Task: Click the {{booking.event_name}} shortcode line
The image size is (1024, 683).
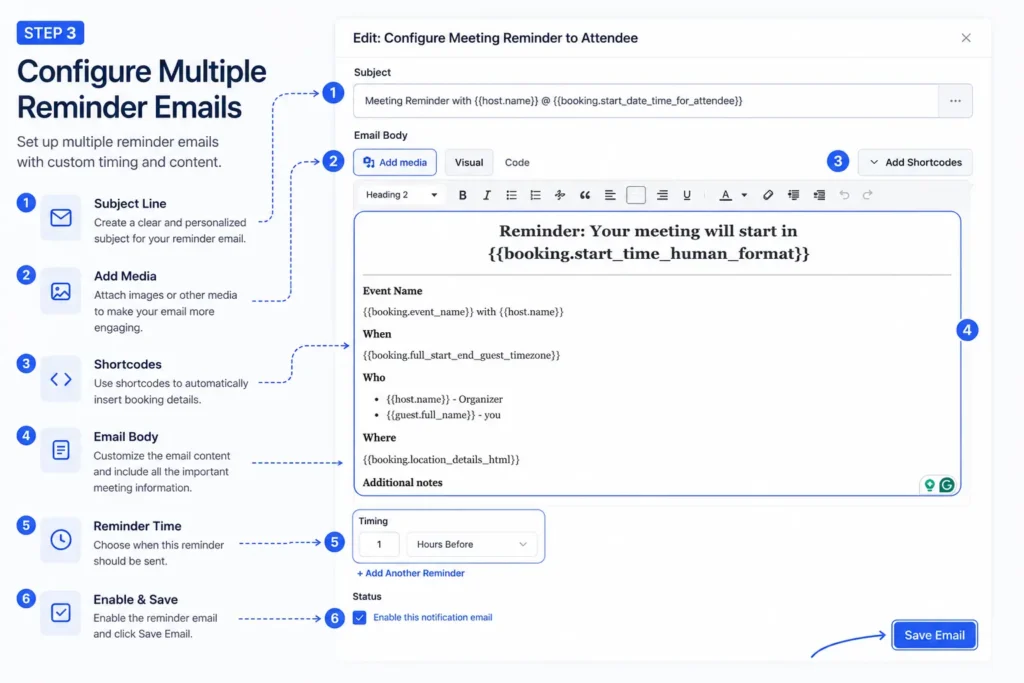Action: [463, 311]
